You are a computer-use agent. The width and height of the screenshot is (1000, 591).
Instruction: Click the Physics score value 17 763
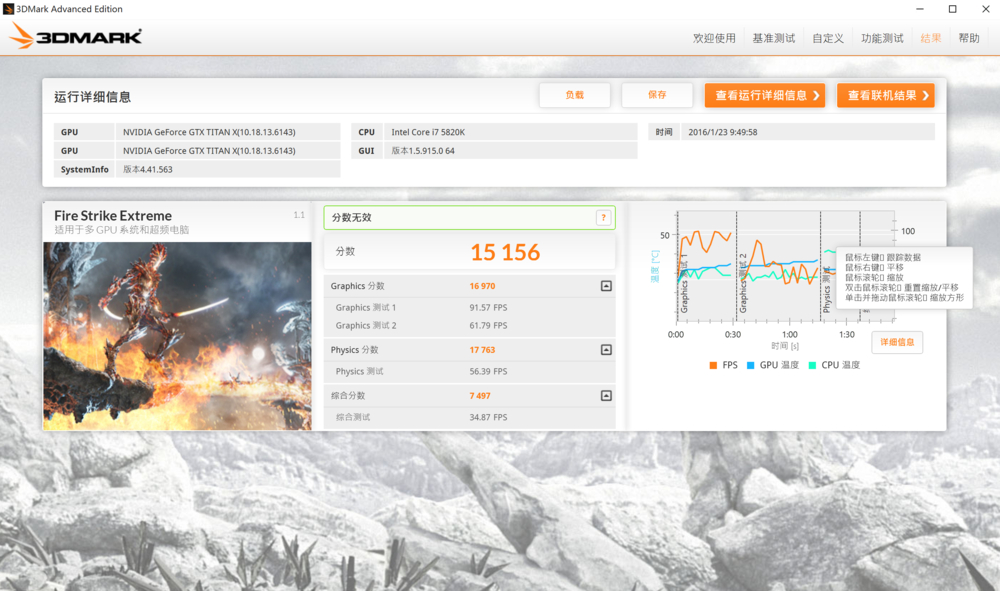point(482,350)
